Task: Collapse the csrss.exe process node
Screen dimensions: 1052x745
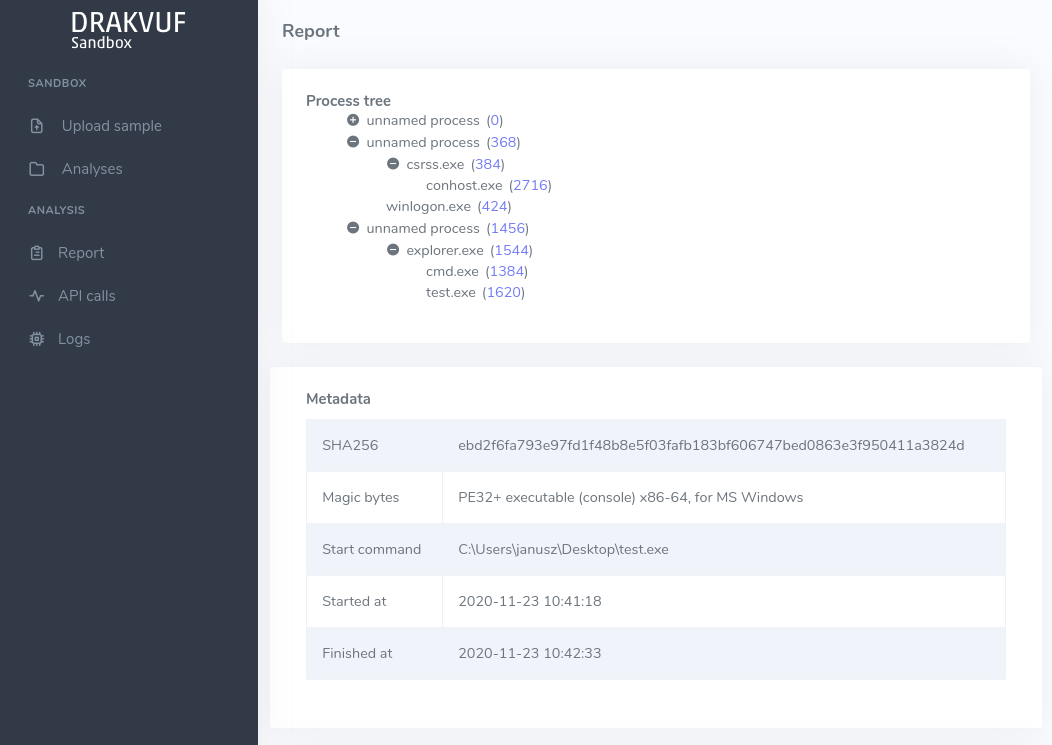Action: click(x=392, y=163)
